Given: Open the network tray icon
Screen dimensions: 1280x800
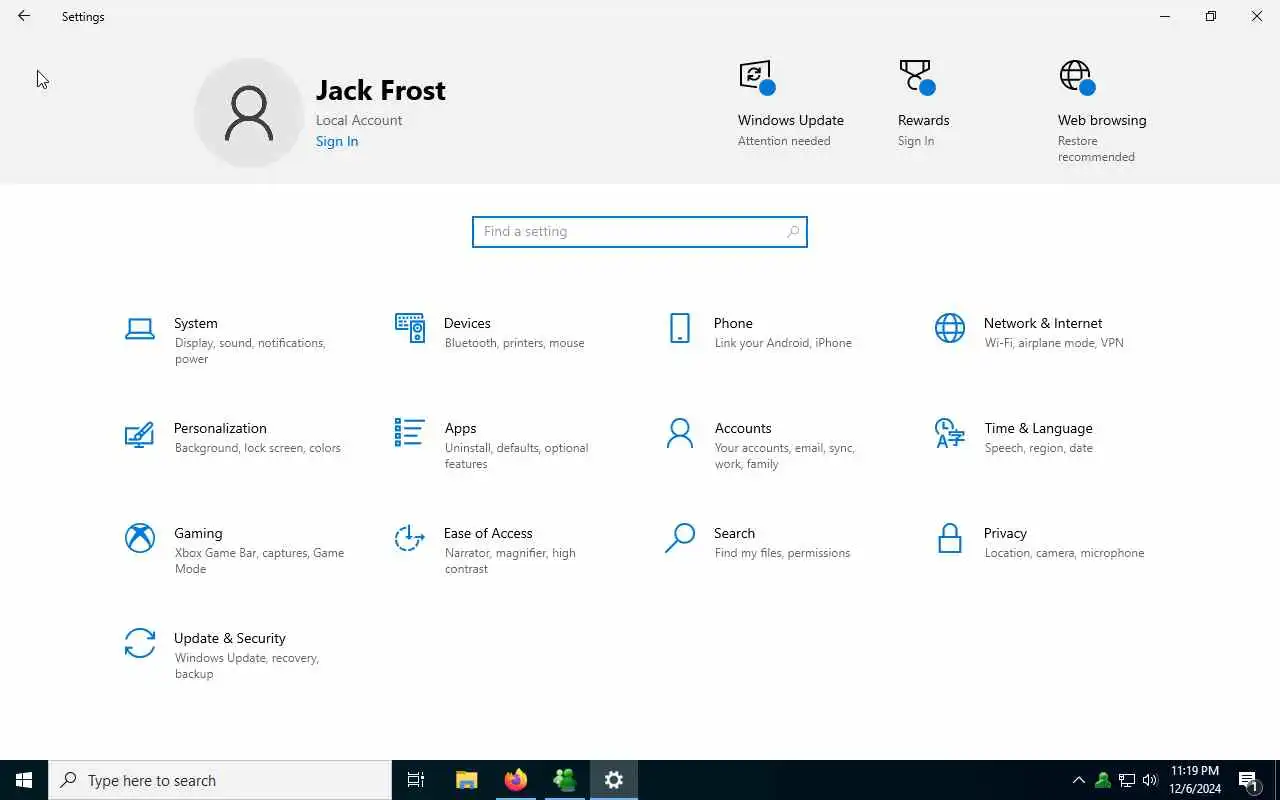Looking at the screenshot, I should 1126,780.
